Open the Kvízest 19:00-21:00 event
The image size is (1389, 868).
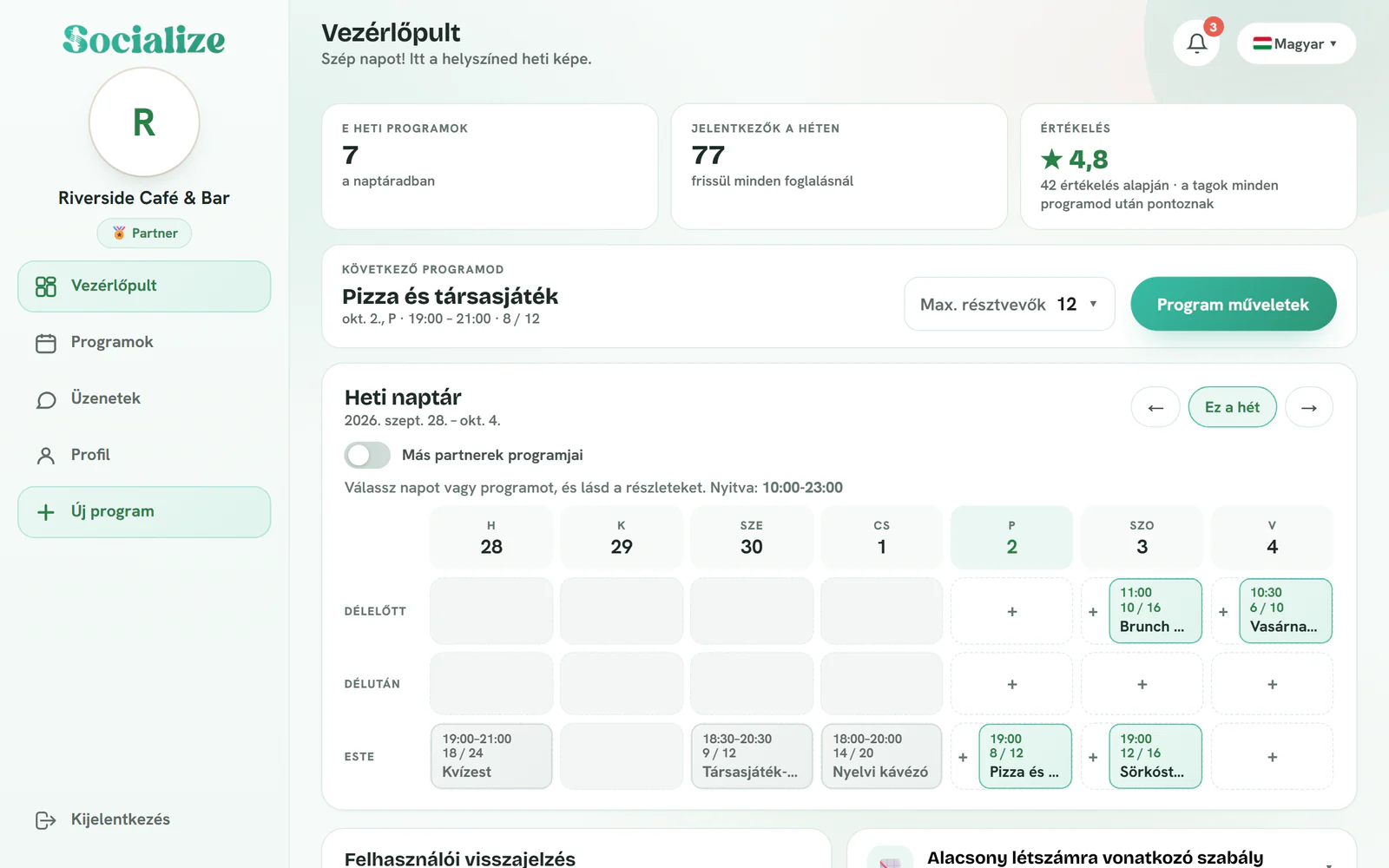pyautogui.click(x=491, y=756)
